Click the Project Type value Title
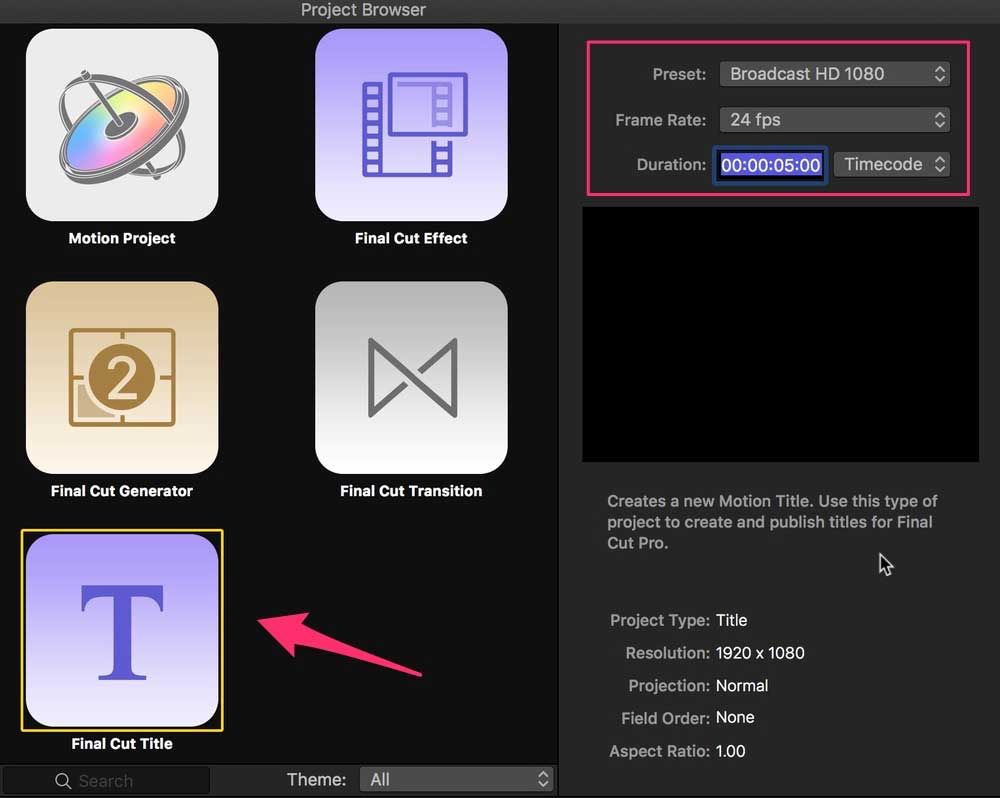This screenshot has height=798, width=1000. [732, 621]
